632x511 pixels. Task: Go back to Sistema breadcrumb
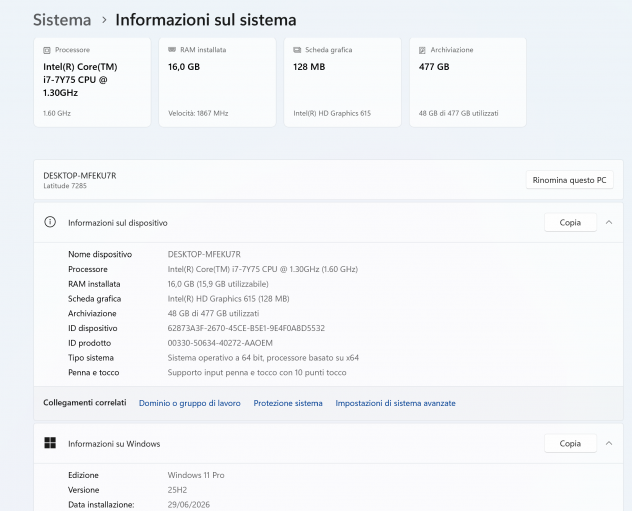click(62, 20)
